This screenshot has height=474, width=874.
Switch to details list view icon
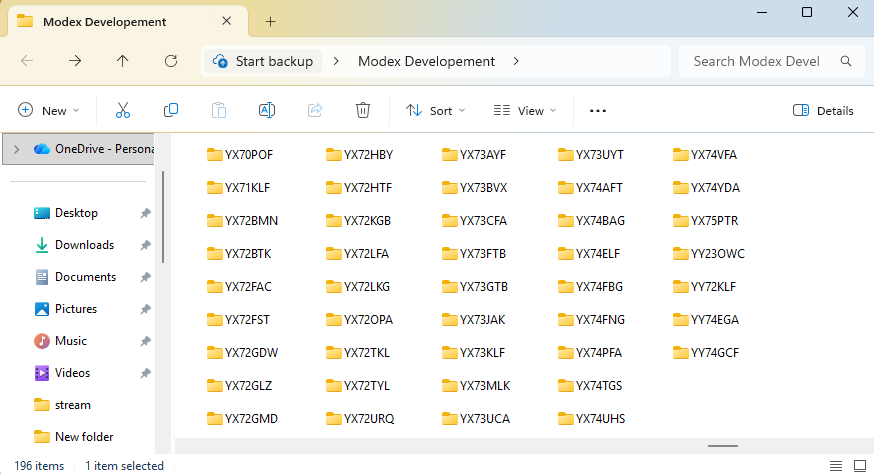pyautogui.click(x=835, y=465)
